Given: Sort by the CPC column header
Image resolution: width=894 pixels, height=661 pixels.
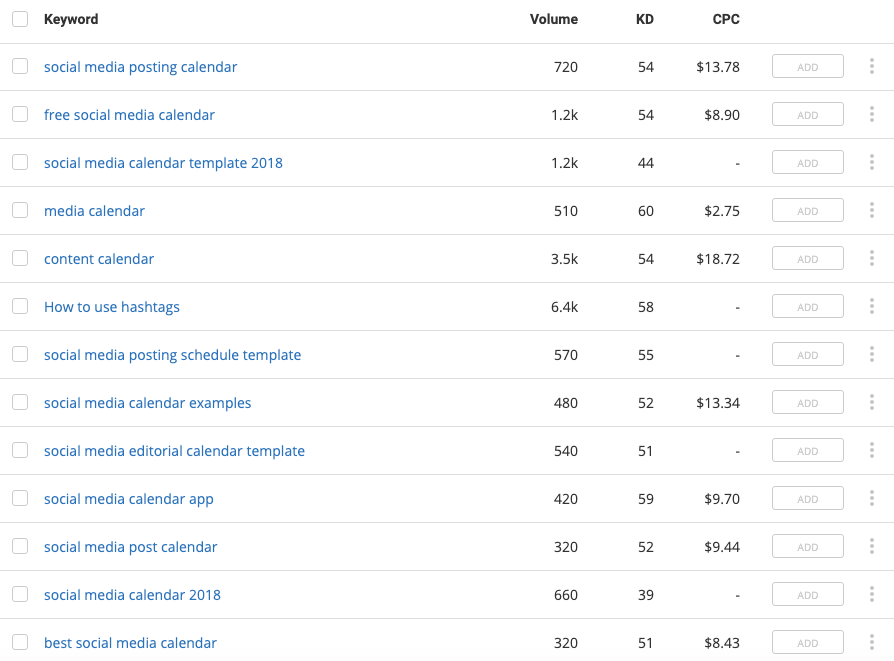Looking at the screenshot, I should point(724,19).
